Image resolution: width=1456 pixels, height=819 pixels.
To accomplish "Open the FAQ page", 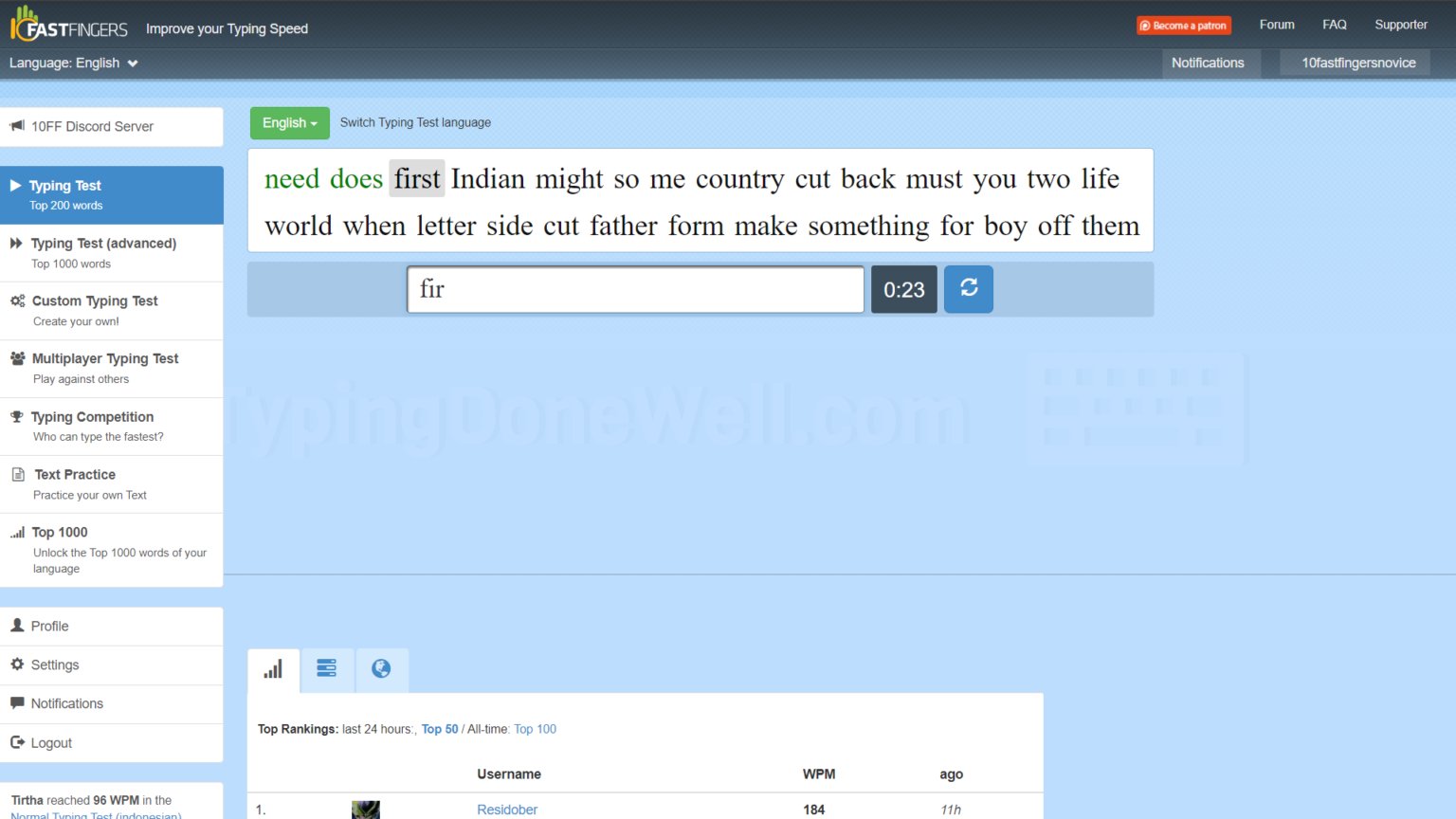I will click(1334, 24).
